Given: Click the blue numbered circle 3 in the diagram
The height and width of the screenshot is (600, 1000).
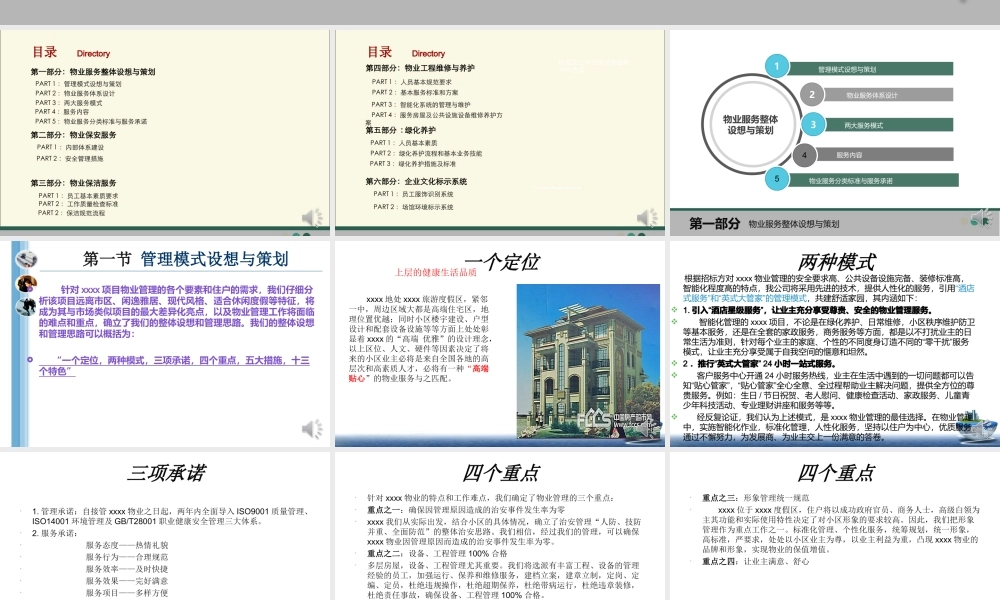Looking at the screenshot, I should tap(813, 124).
